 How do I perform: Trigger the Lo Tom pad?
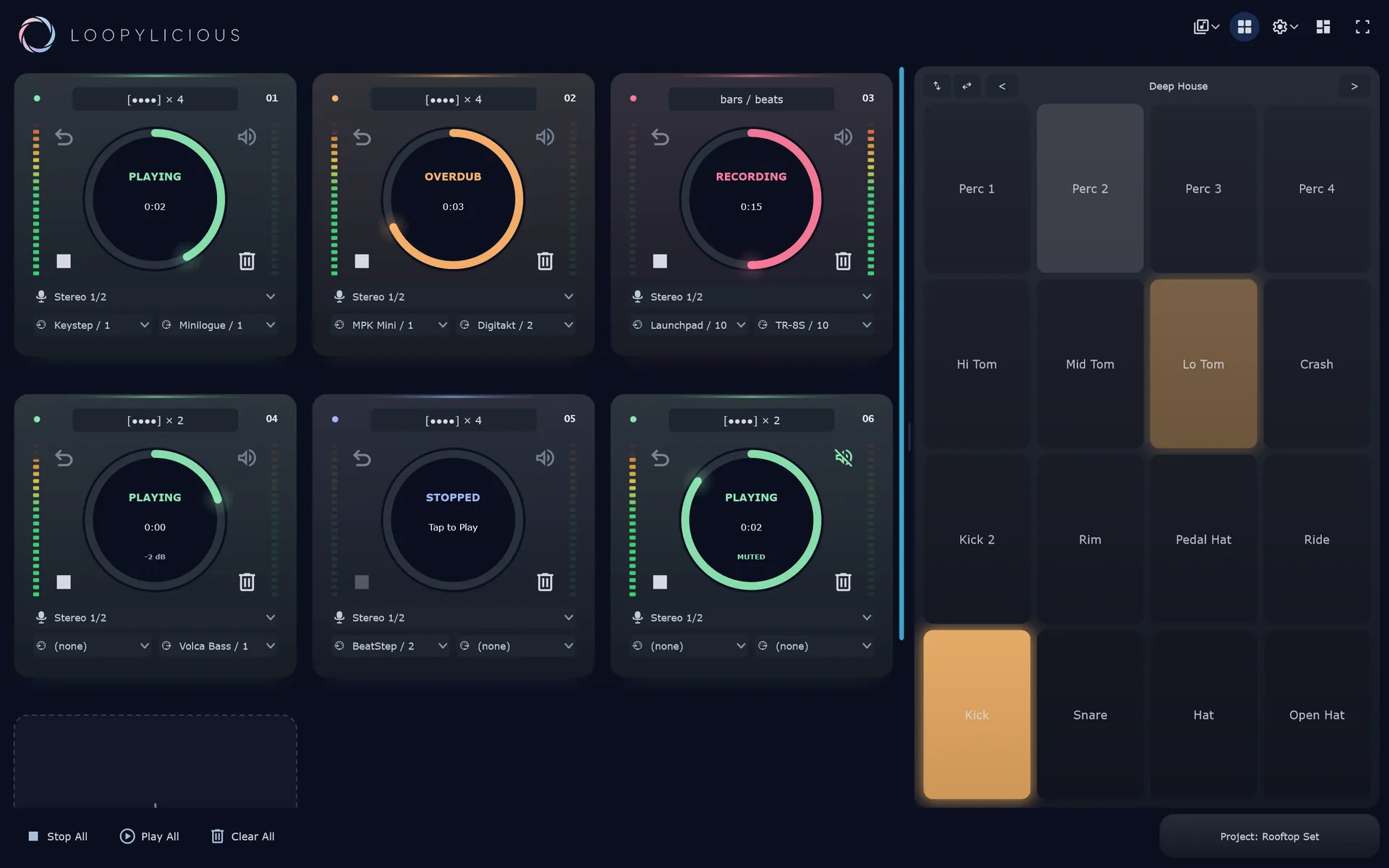pyautogui.click(x=1203, y=364)
